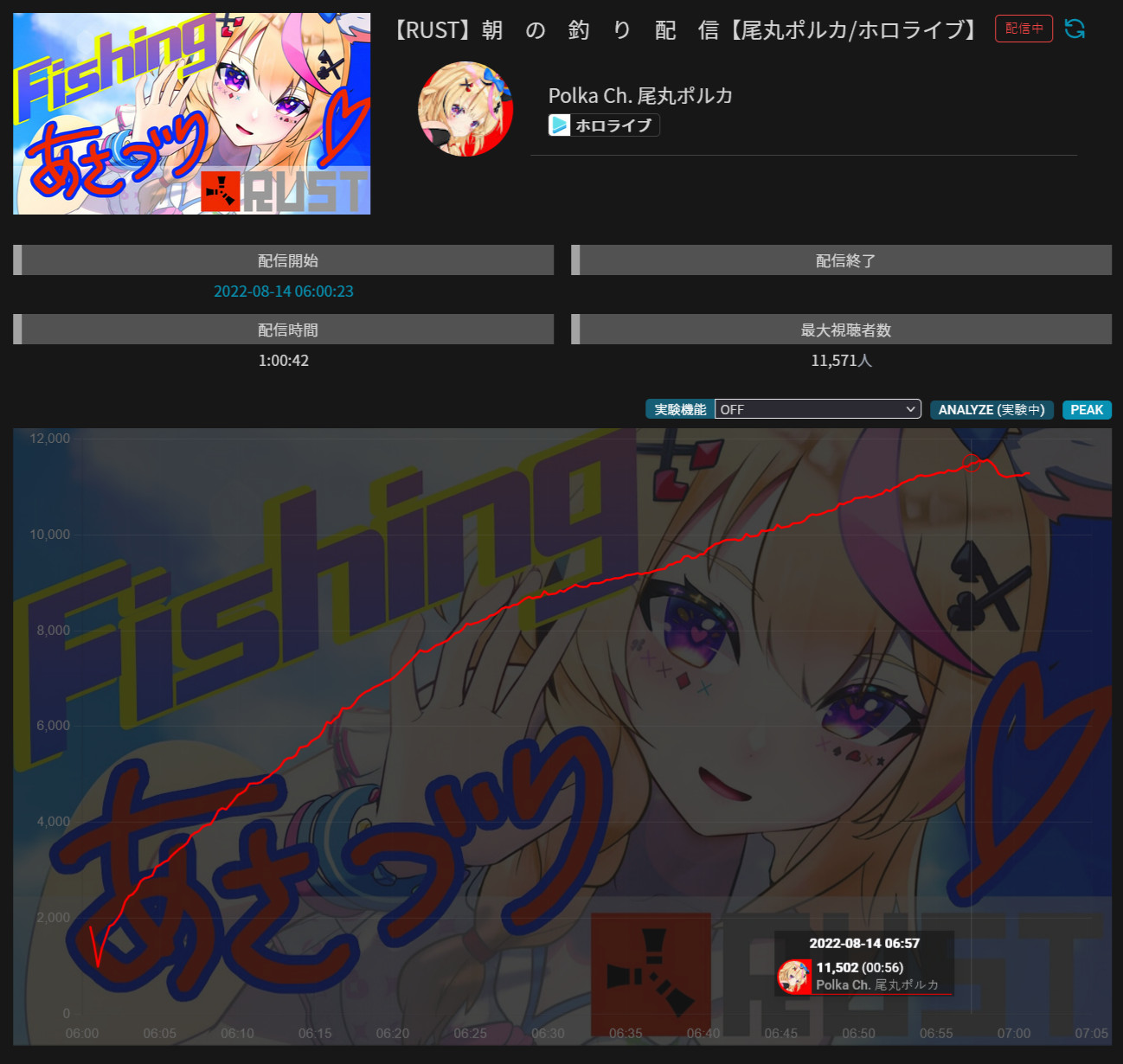Click the 06:00 x-axis time label
The width and height of the screenshot is (1123, 1064).
pos(82,1033)
